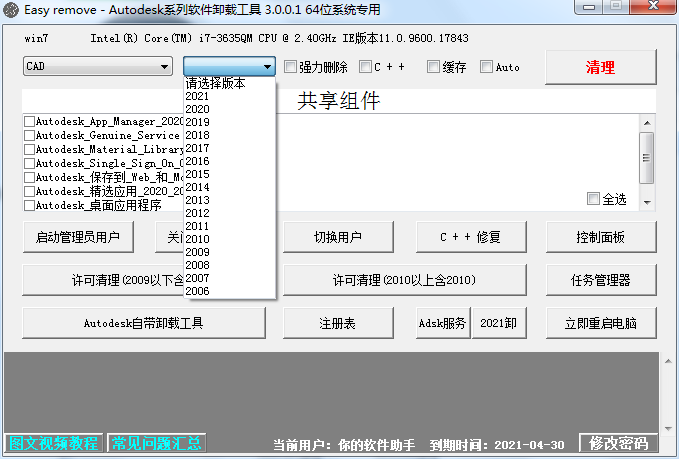Open 图文视频教程 tutorial link
679x459 pixels.
[54, 443]
